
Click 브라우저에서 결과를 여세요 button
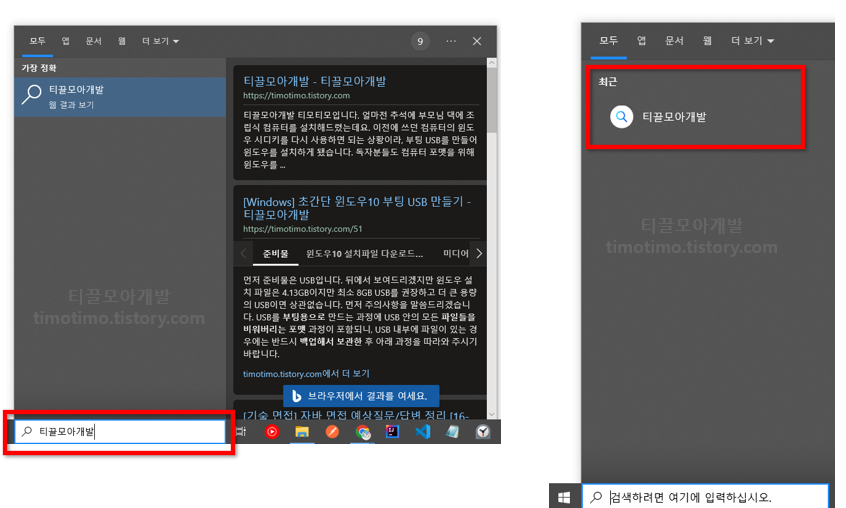361,396
